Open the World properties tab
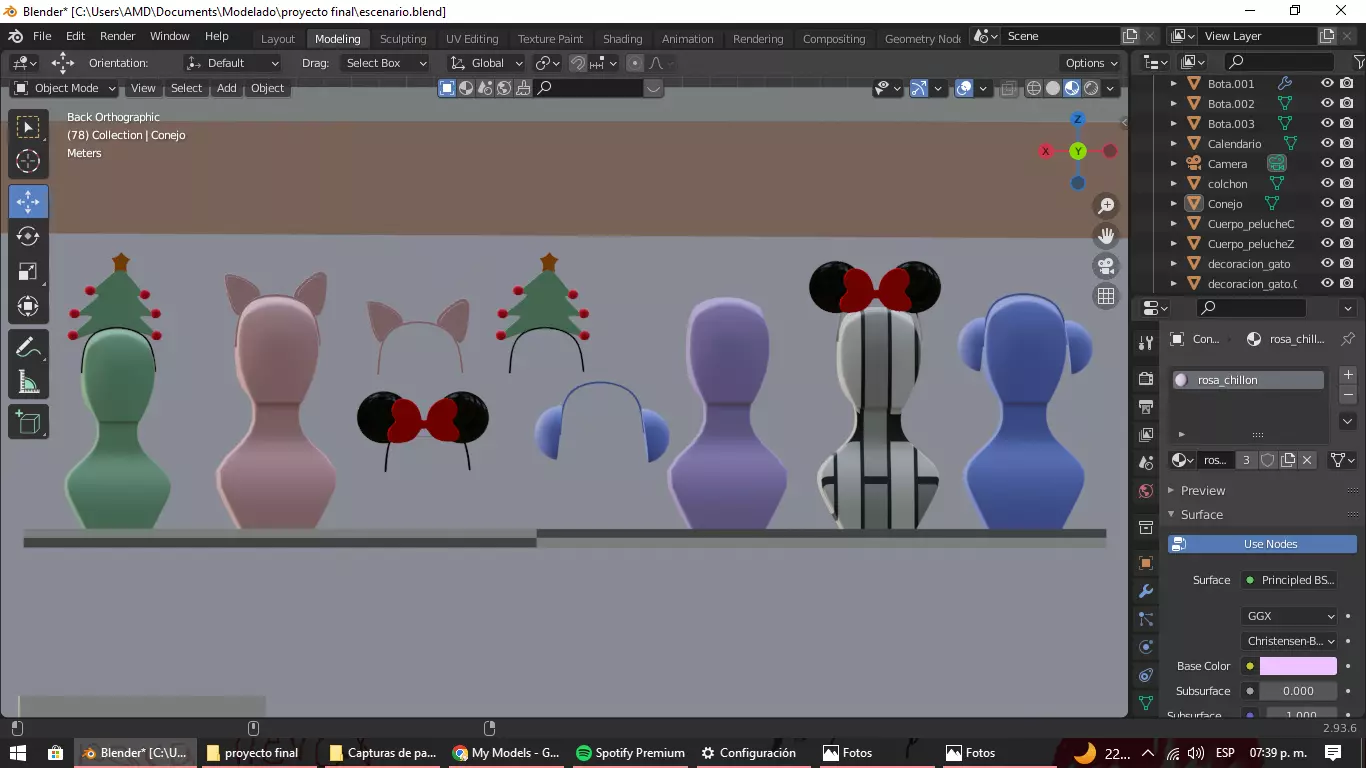 pos(1146,491)
